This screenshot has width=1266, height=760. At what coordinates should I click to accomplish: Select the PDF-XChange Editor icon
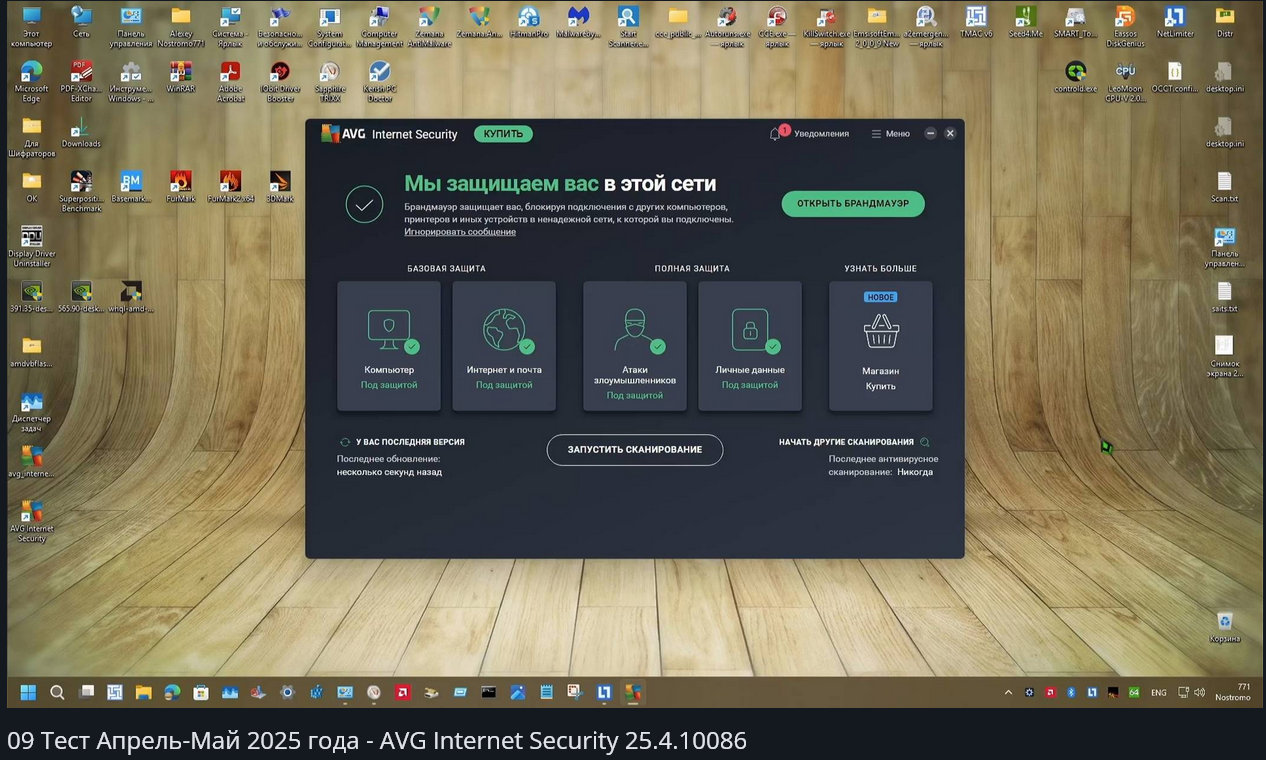[81, 82]
